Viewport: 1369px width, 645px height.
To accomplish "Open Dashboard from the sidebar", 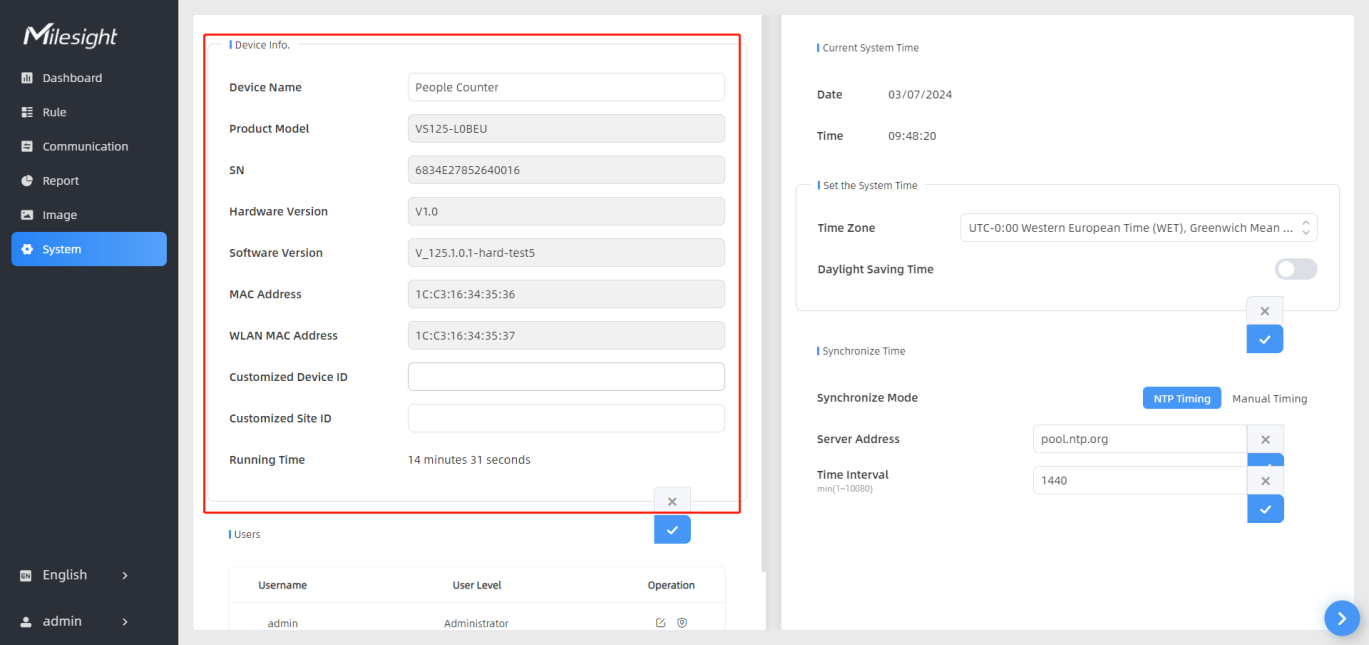I will [x=72, y=78].
